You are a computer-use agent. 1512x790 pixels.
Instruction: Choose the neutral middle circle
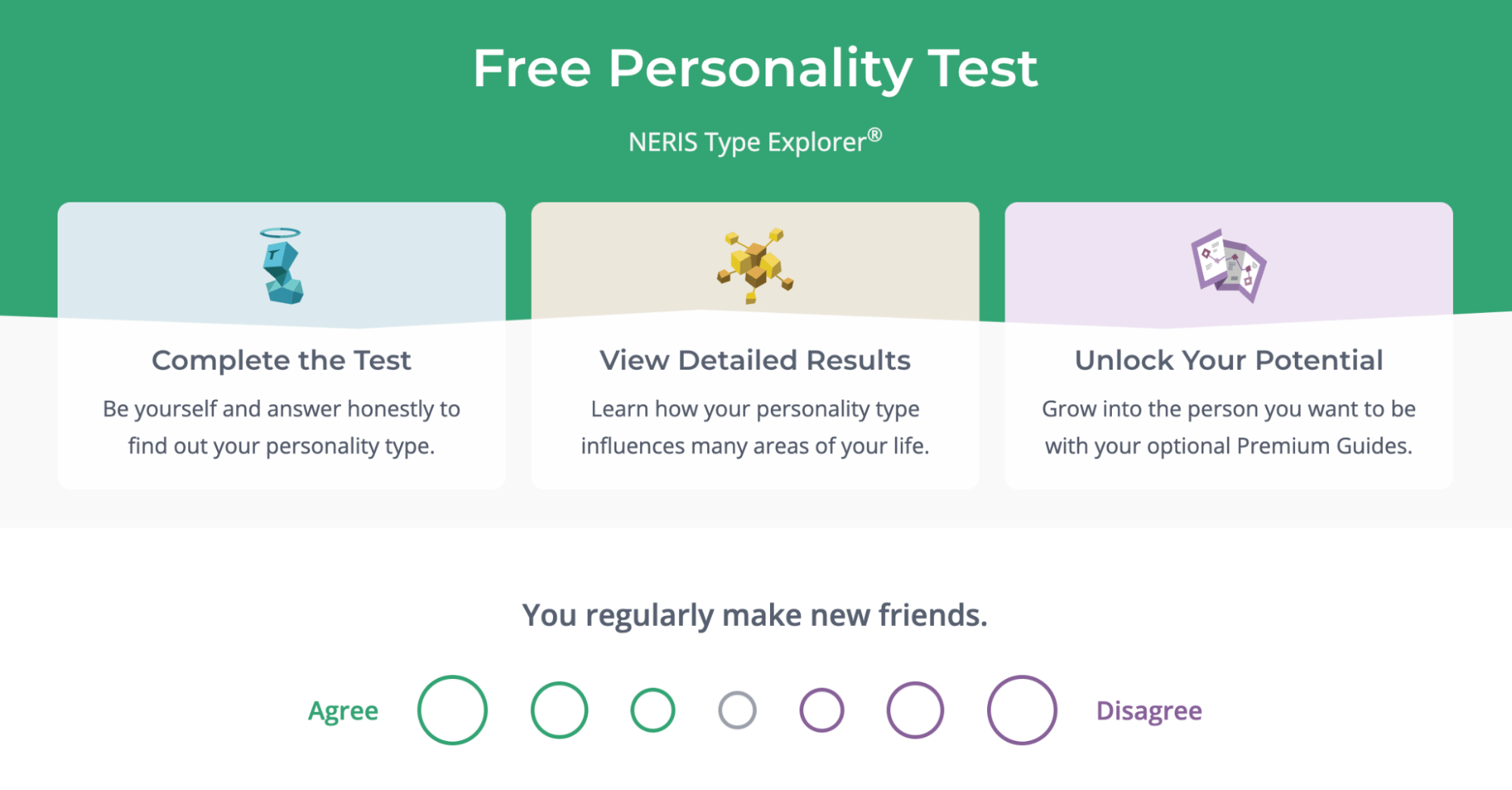(737, 710)
